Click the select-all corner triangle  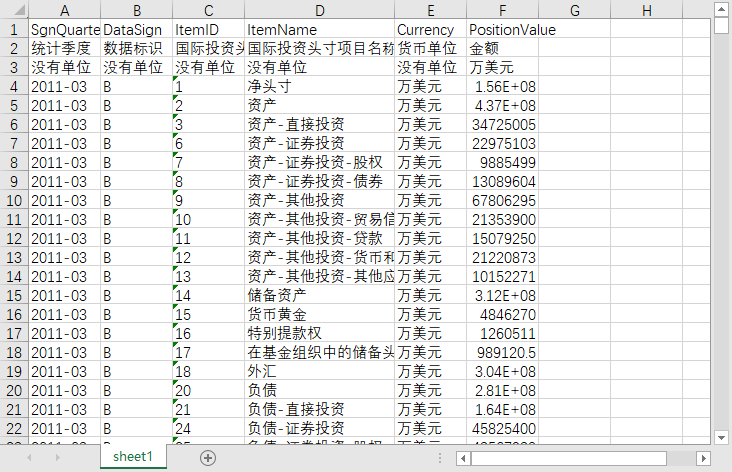point(19,10)
